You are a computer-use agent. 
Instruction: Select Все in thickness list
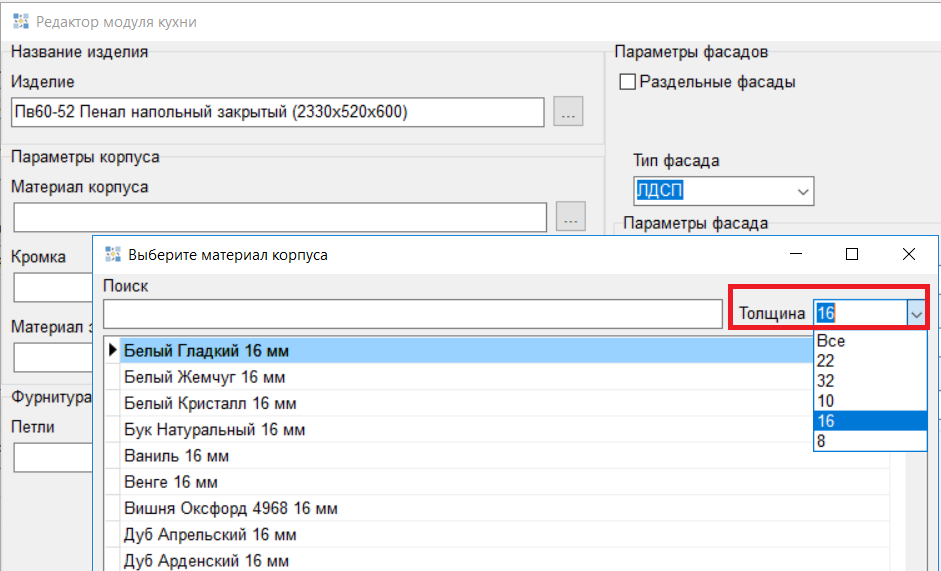[831, 341]
